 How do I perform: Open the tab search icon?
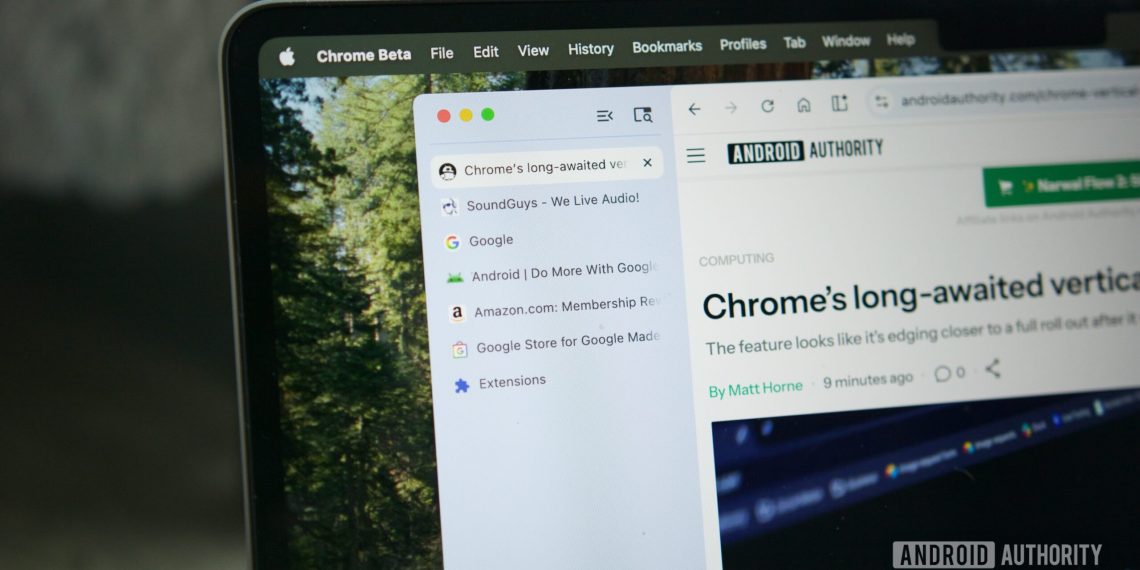click(x=643, y=115)
